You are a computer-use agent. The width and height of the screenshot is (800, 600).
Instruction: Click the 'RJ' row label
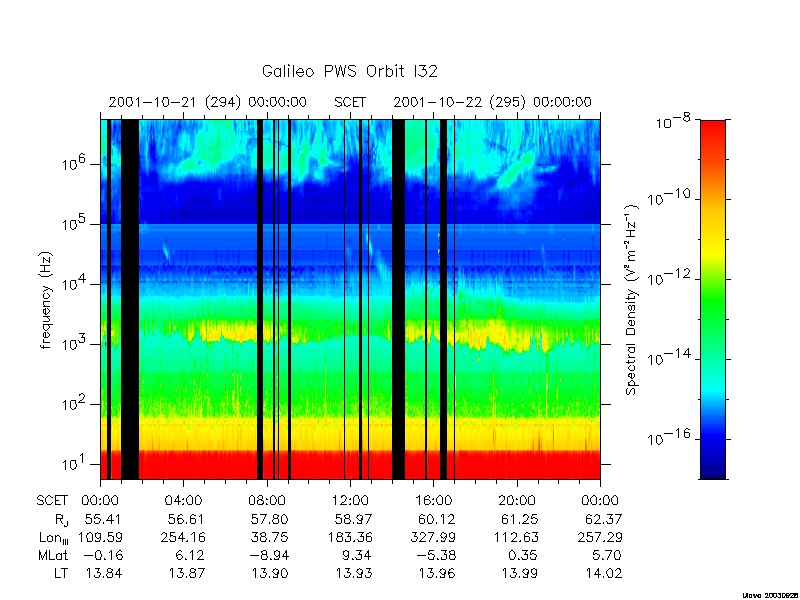(61, 520)
